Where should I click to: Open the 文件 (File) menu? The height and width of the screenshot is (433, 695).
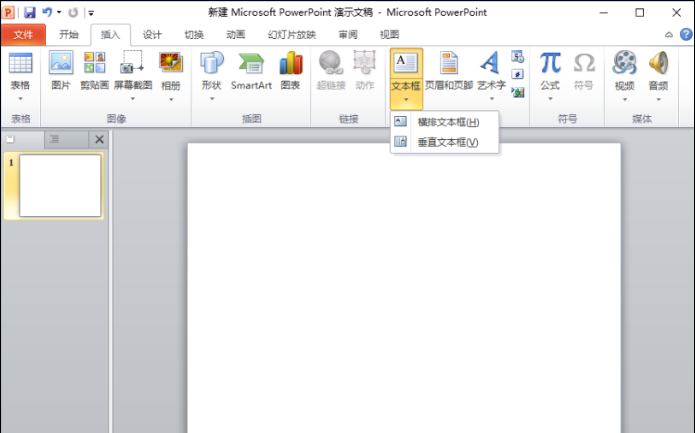[x=23, y=34]
